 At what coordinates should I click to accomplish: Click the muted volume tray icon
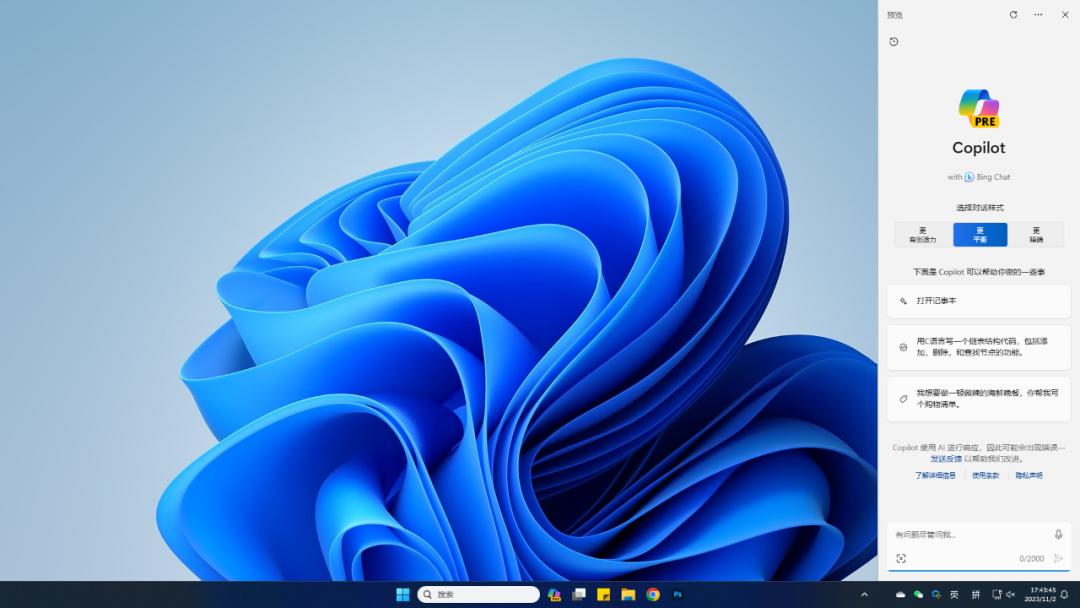coord(1010,594)
